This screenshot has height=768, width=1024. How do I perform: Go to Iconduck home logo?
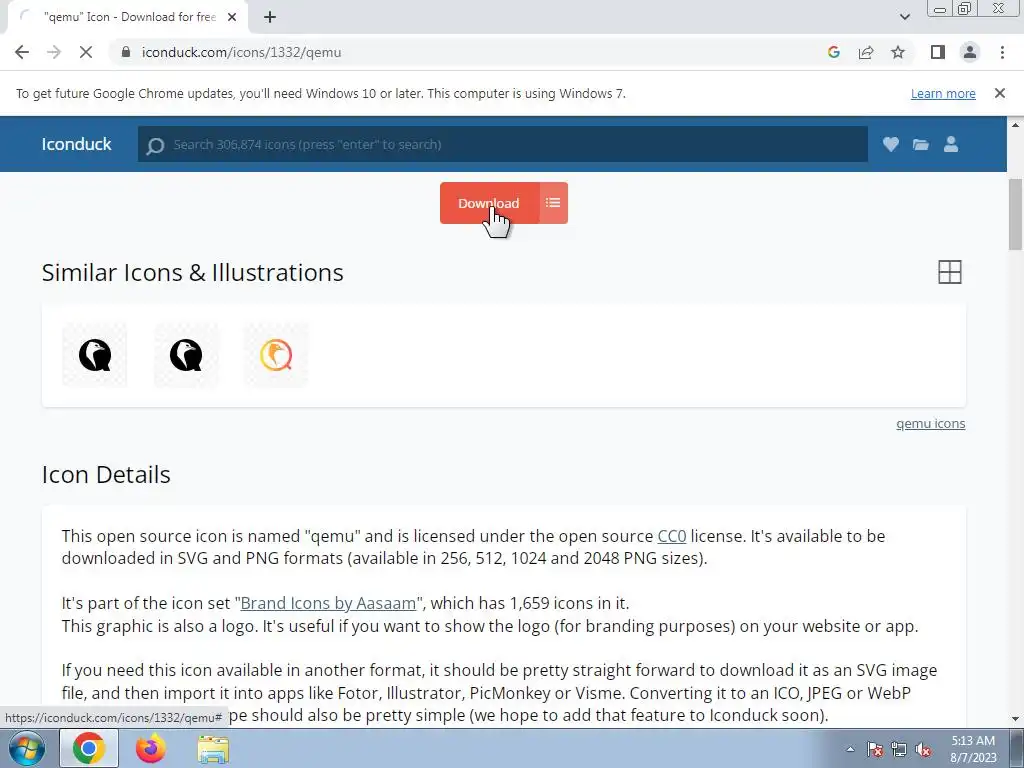tap(76, 144)
